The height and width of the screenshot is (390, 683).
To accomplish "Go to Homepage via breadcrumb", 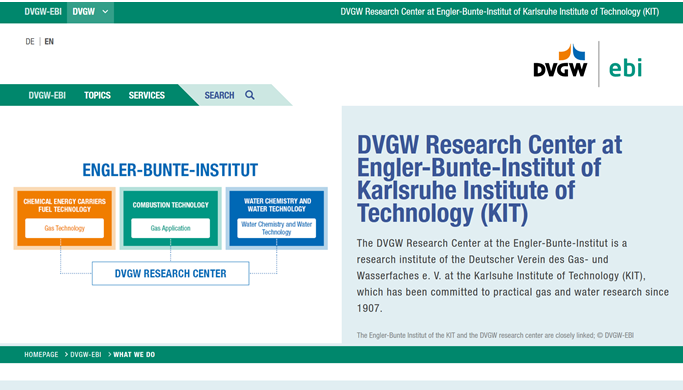I will click(x=41, y=355).
